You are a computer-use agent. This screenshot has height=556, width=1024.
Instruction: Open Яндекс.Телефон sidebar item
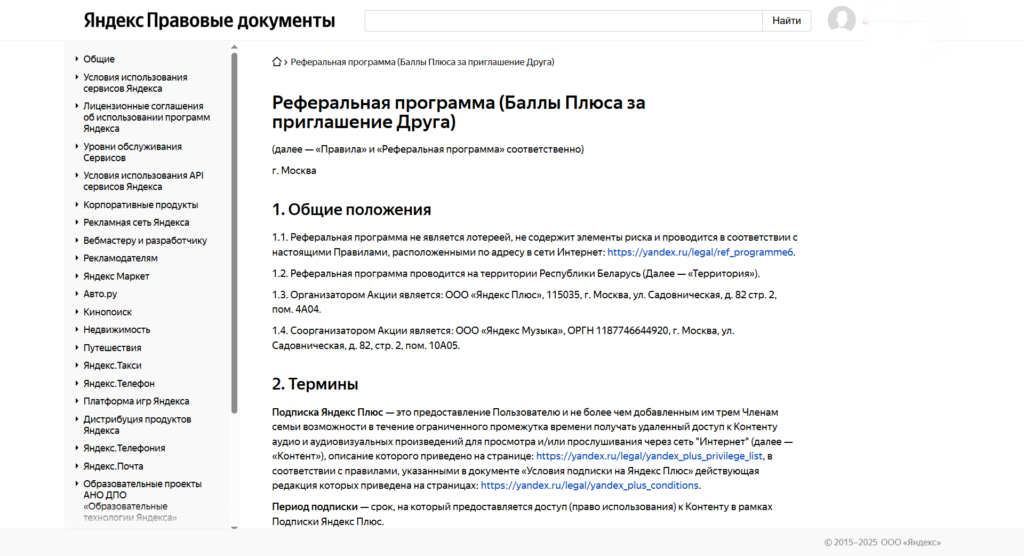[x=119, y=384]
